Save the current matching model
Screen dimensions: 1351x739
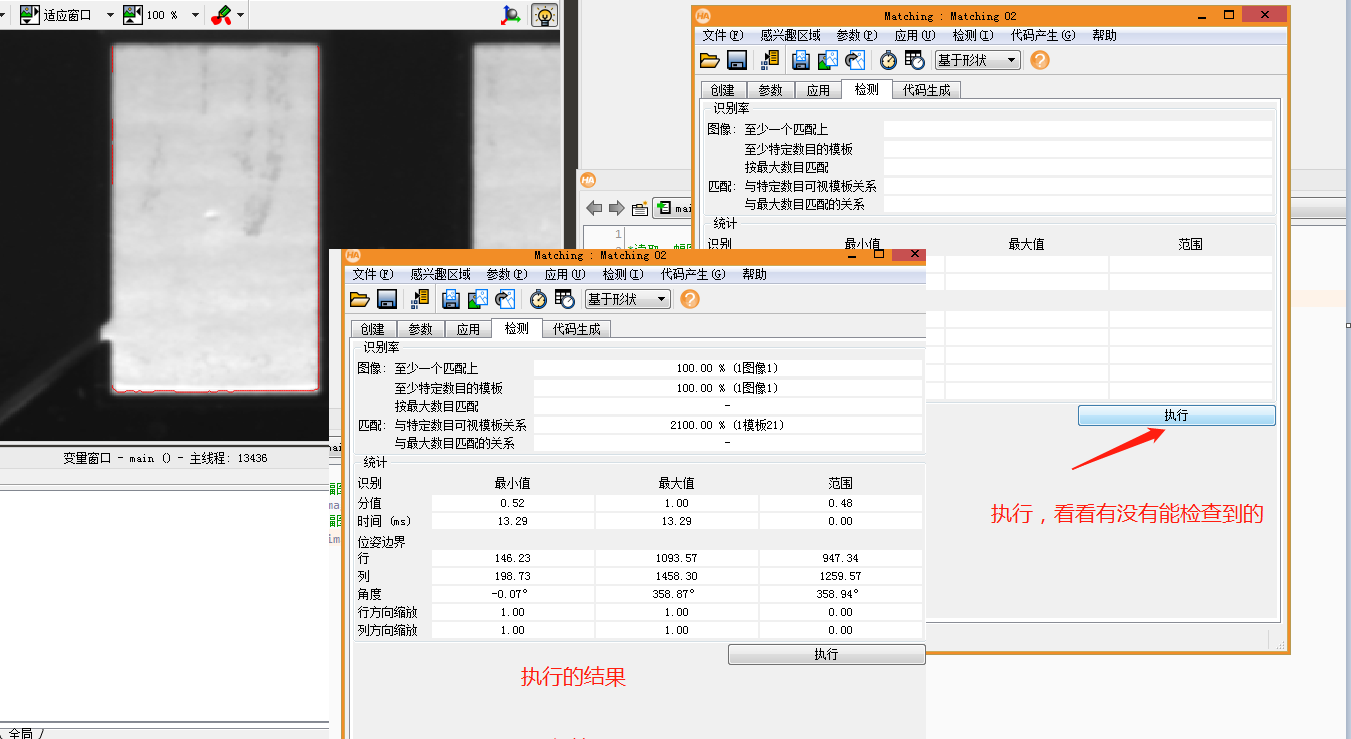(x=386, y=298)
